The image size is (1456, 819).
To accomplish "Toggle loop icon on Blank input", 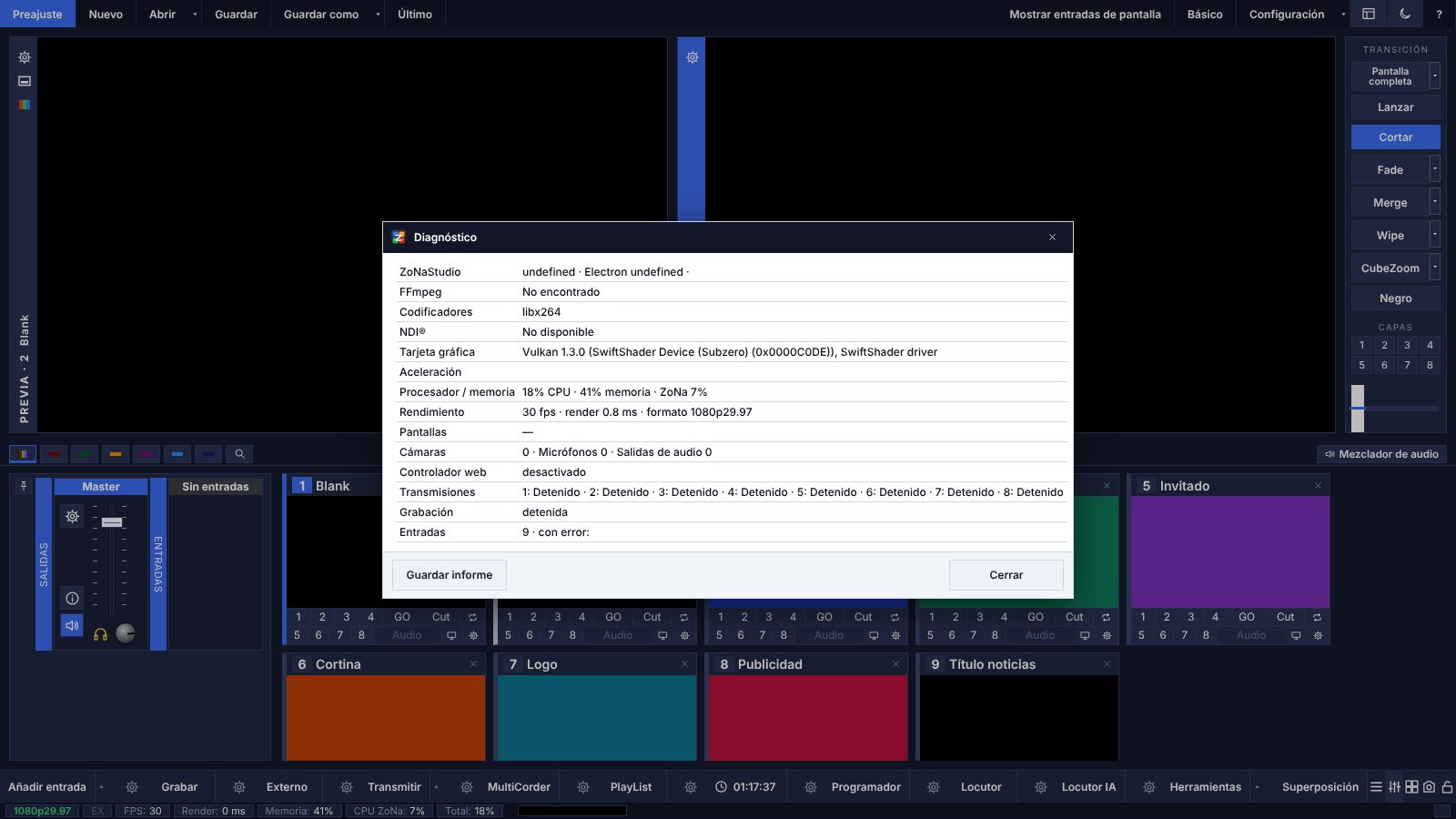I will (472, 617).
